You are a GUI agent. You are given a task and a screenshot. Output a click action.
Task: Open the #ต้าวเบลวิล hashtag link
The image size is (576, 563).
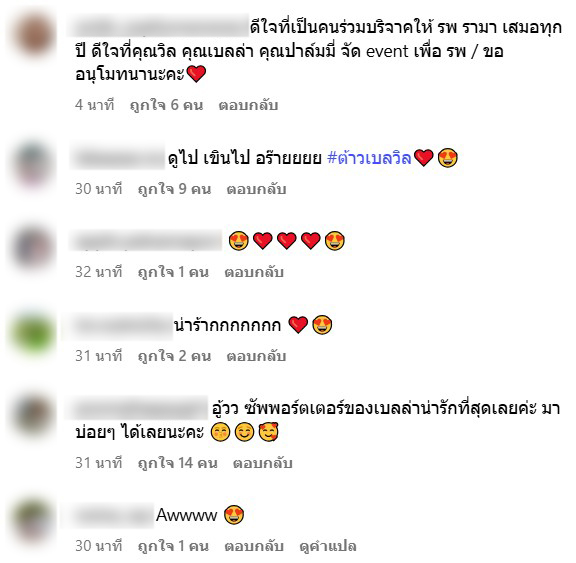click(369, 158)
